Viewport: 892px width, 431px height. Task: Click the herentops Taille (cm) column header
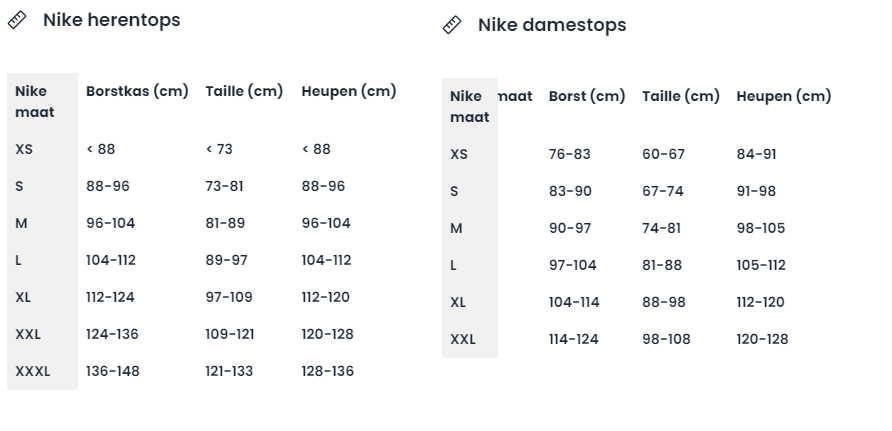click(244, 91)
